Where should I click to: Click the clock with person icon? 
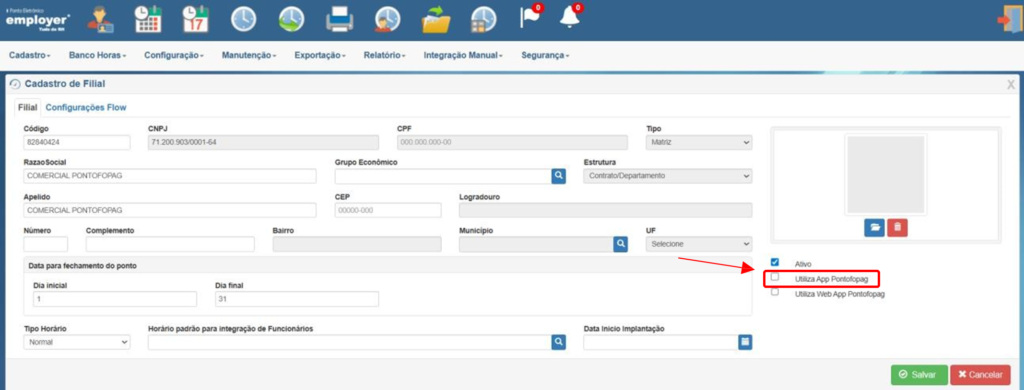pyautogui.click(x=388, y=20)
